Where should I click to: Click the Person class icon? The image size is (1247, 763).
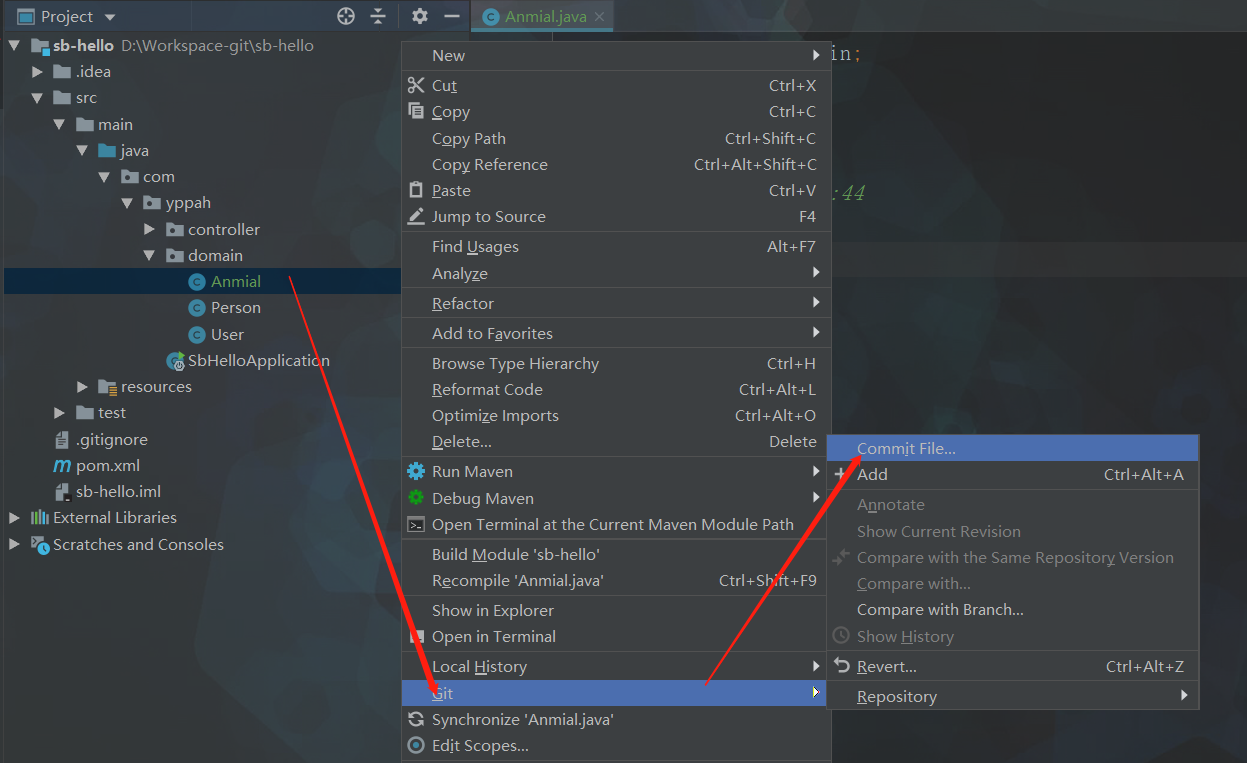(x=197, y=308)
